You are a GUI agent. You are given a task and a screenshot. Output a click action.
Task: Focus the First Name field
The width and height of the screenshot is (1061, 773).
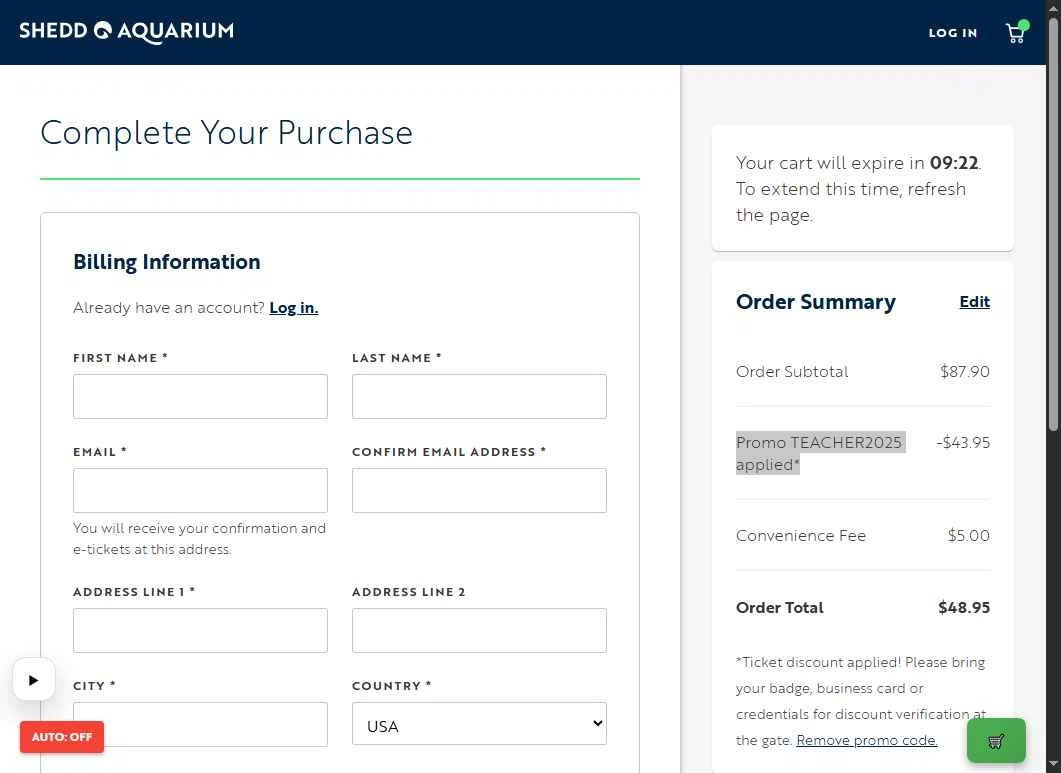click(x=200, y=397)
